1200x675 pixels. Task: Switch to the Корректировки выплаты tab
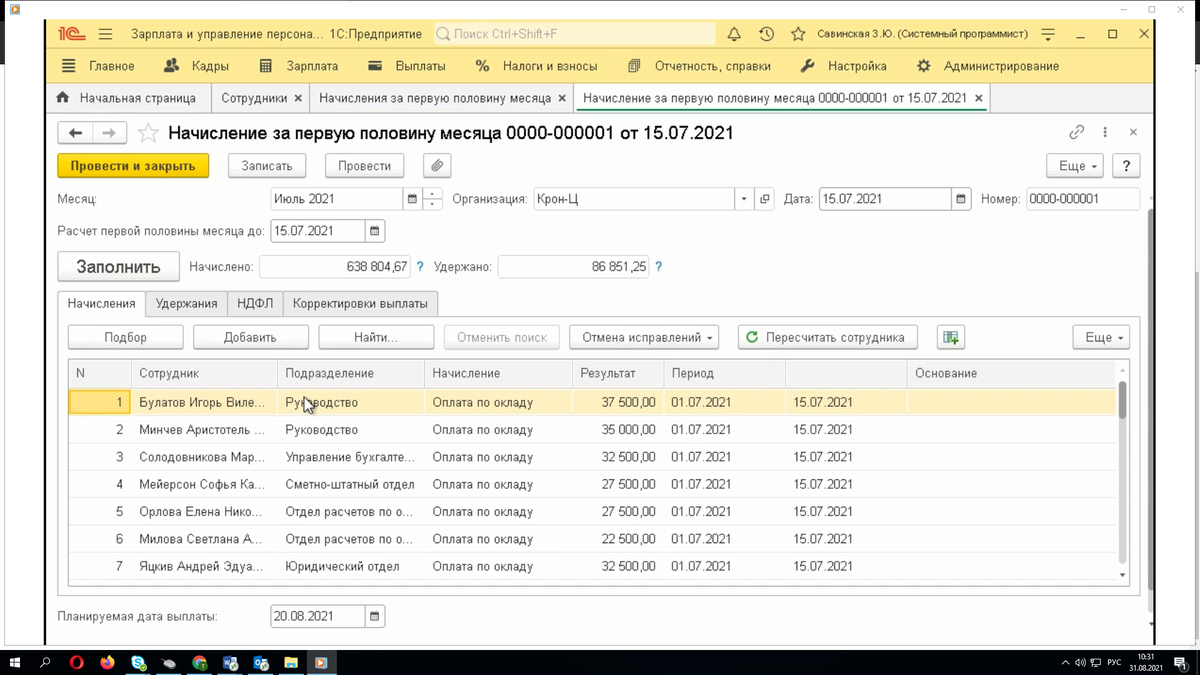(x=360, y=303)
